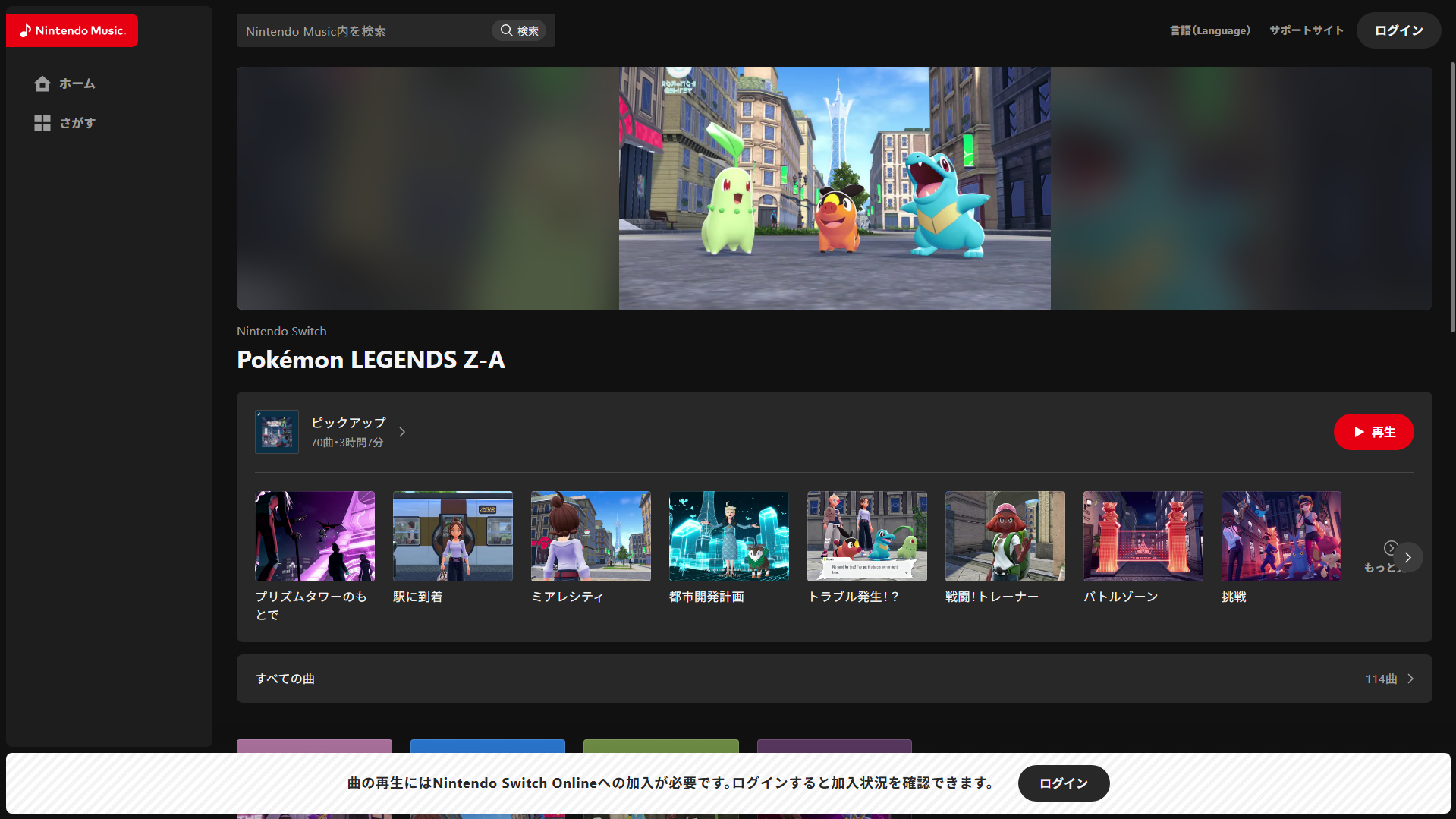1456x819 pixels.
Task: Expand the ピックアップ chevron
Action: click(402, 432)
